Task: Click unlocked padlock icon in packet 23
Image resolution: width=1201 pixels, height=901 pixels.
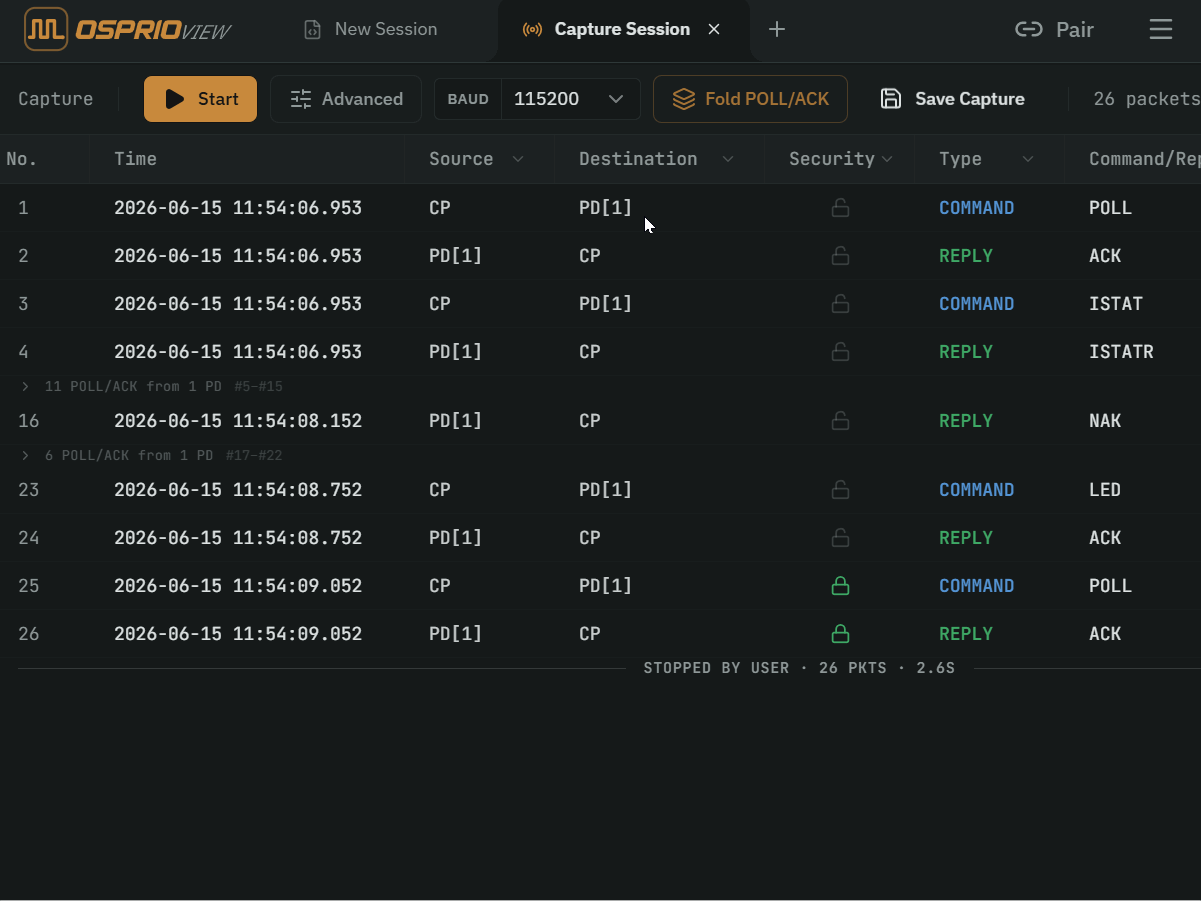Action: (841, 490)
